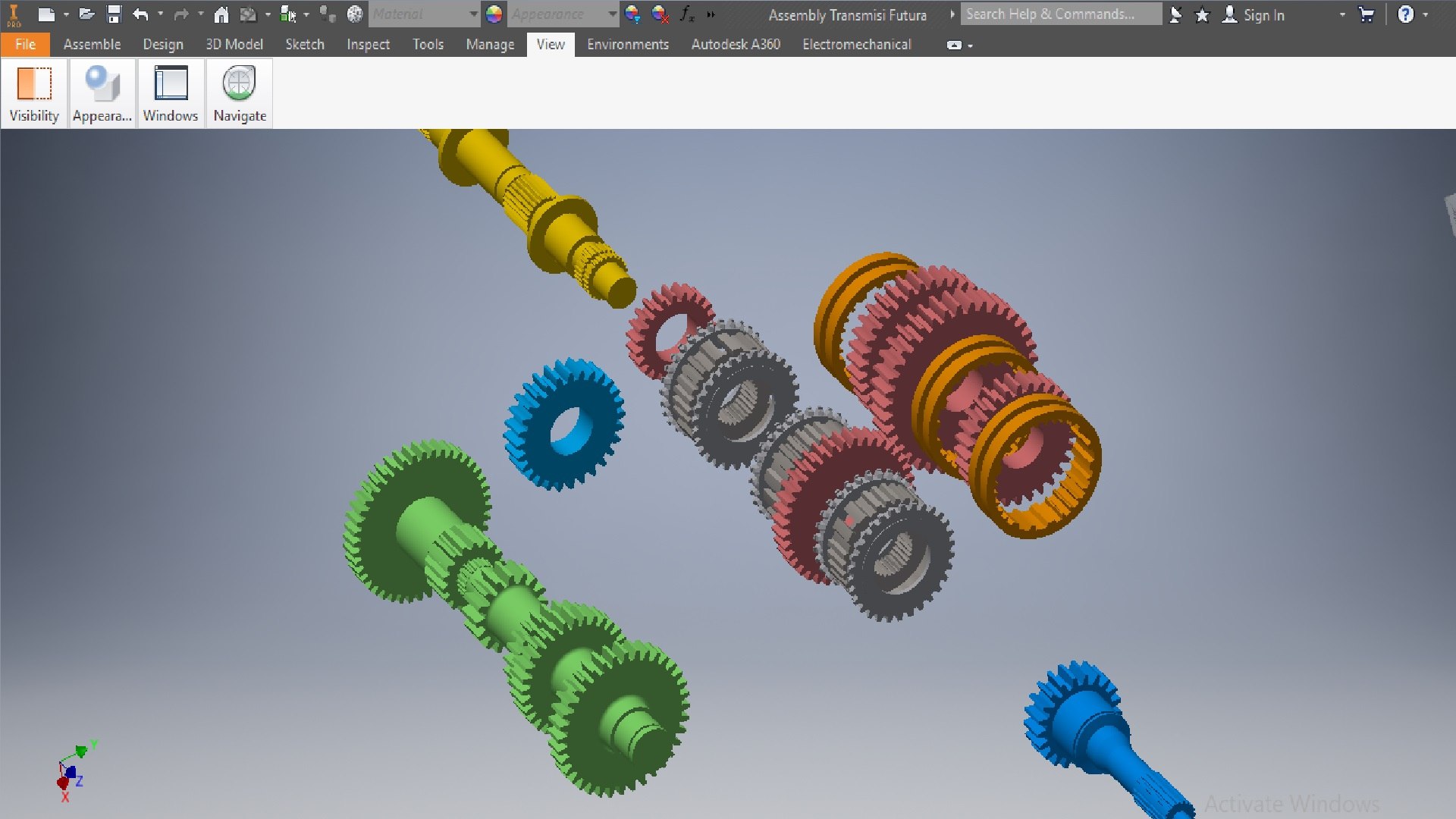Viewport: 1456px width, 819px height.
Task: Switch to the Inspect tab
Action: point(368,45)
